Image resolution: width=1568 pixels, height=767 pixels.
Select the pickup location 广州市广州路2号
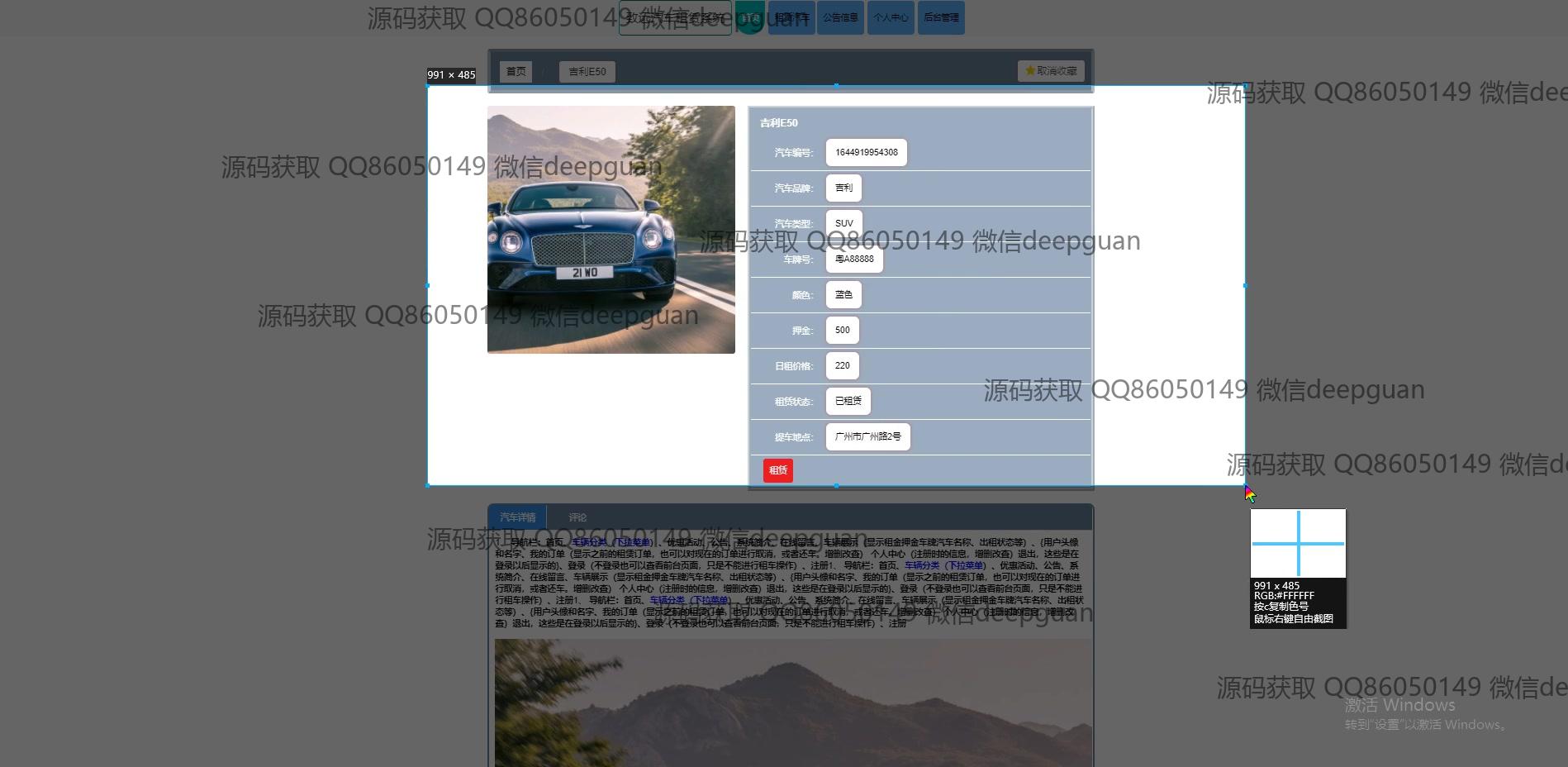coord(868,436)
